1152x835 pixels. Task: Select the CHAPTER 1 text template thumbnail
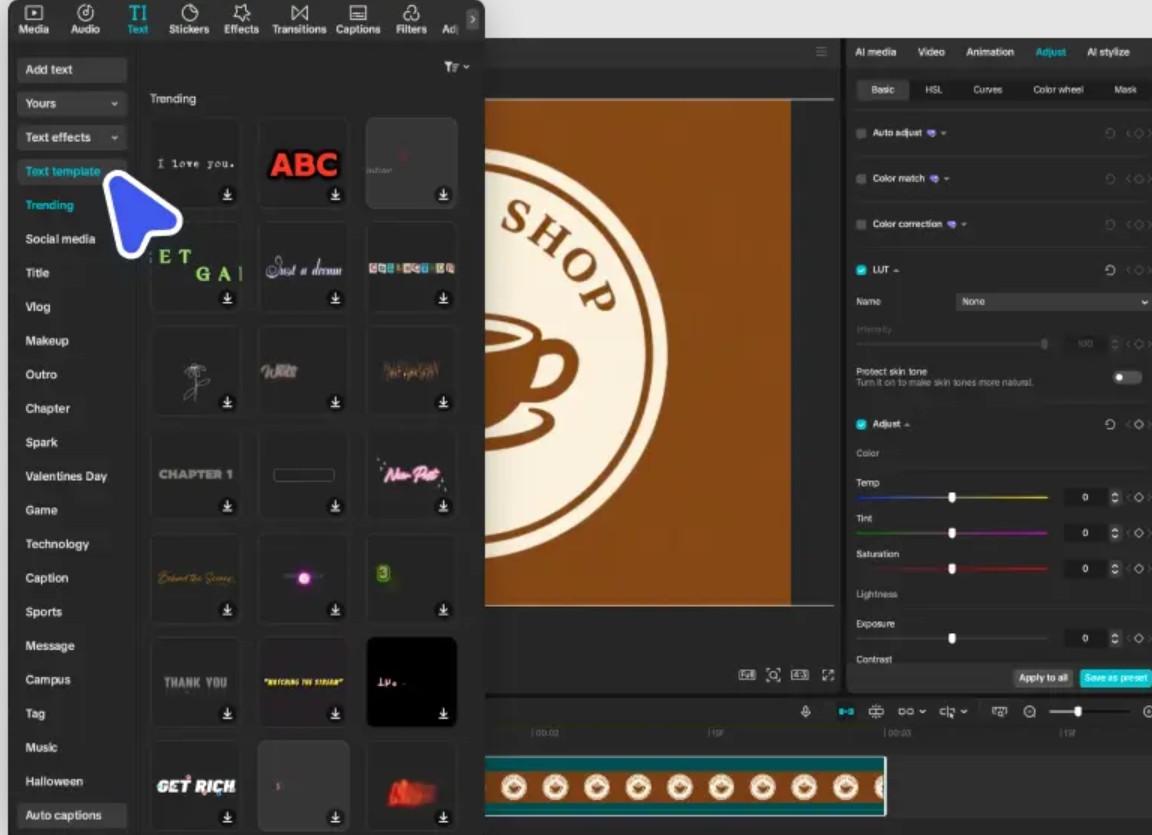click(x=195, y=474)
